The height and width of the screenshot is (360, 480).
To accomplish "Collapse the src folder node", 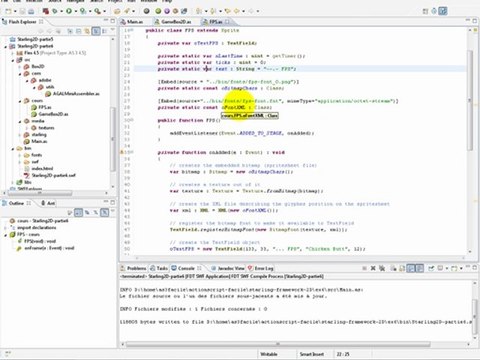I will click(13, 60).
